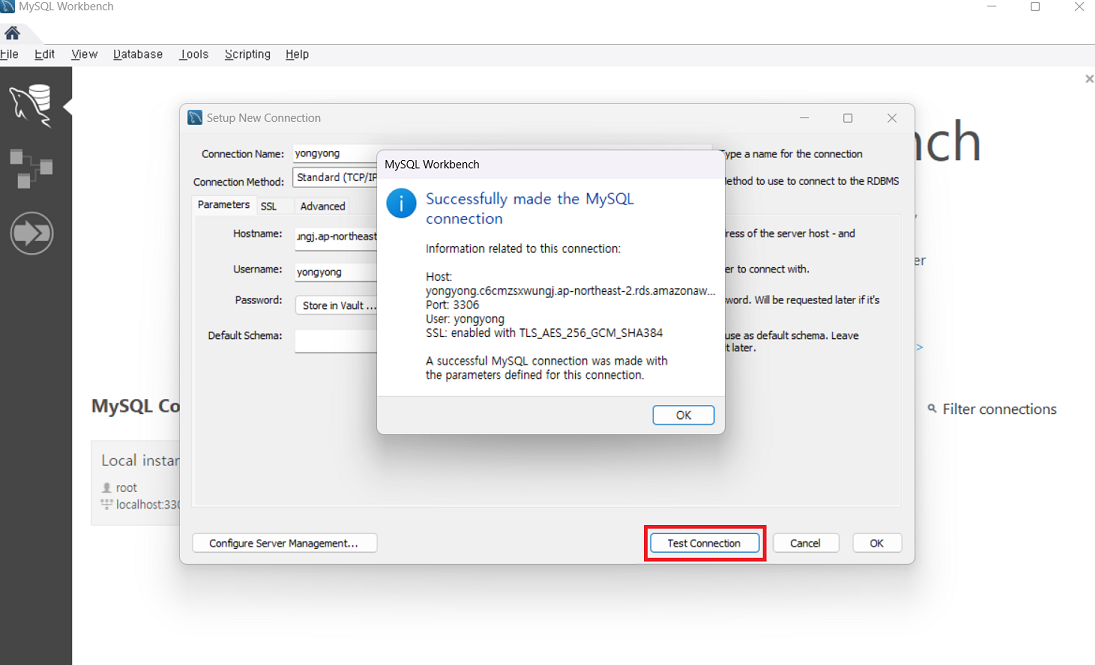This screenshot has width=1095, height=665.
Task: Close the Setup New Connection window
Action: [x=892, y=118]
